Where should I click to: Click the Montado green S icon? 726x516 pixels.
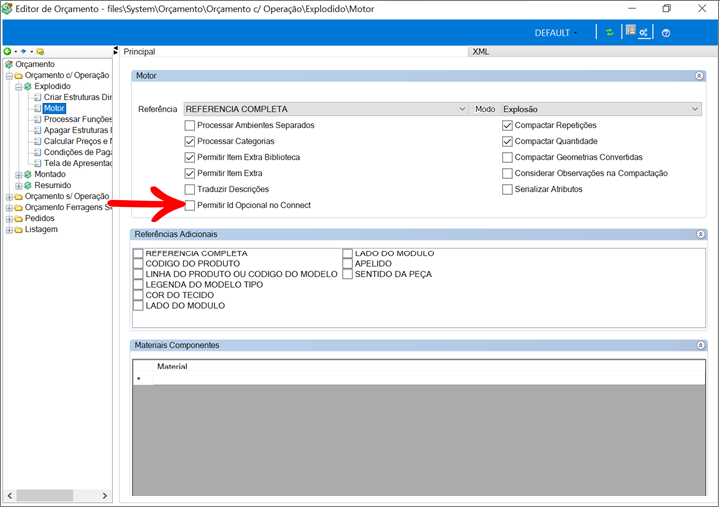pos(28,176)
